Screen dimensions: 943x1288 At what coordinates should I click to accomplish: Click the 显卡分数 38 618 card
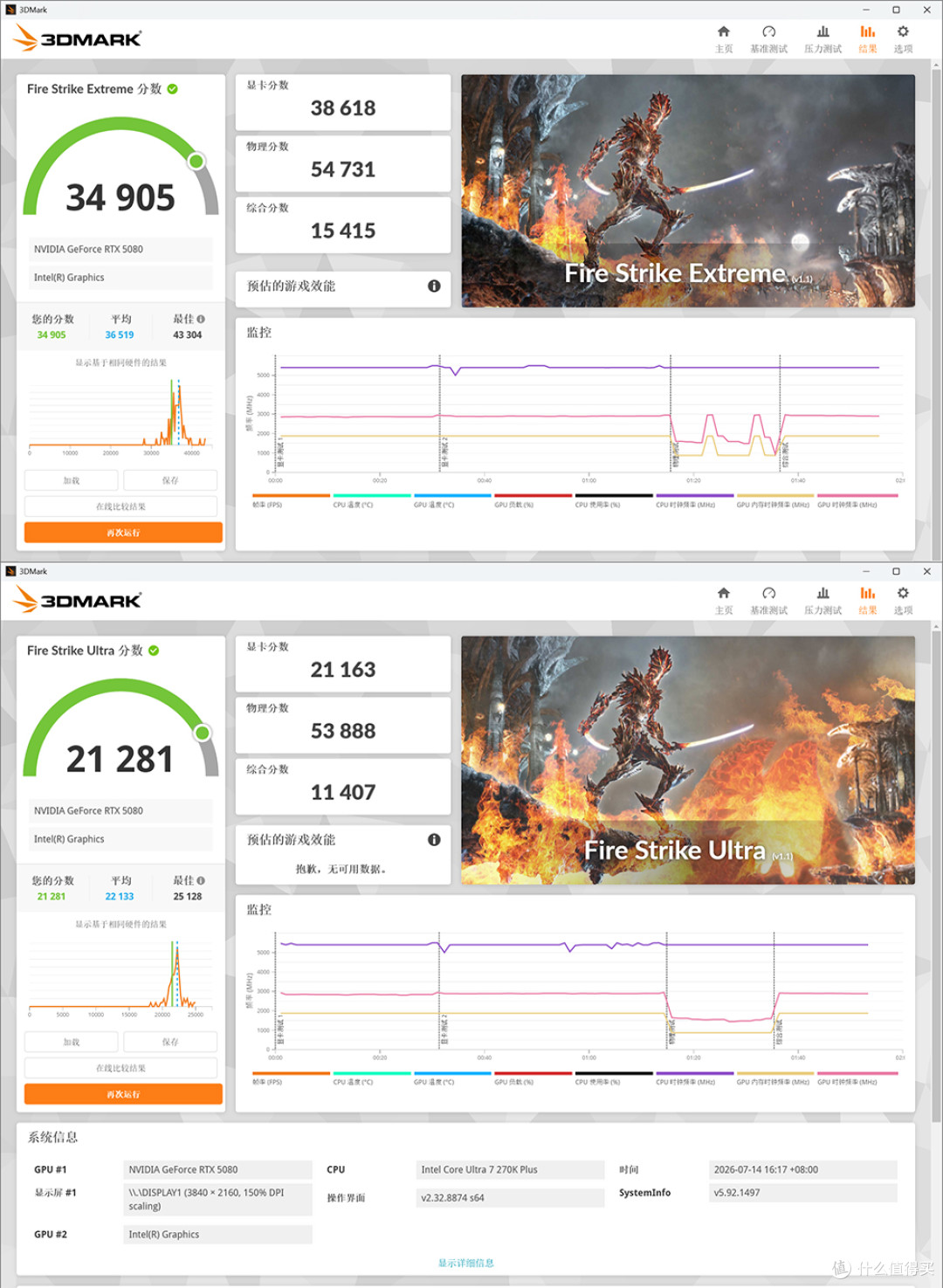(x=343, y=102)
